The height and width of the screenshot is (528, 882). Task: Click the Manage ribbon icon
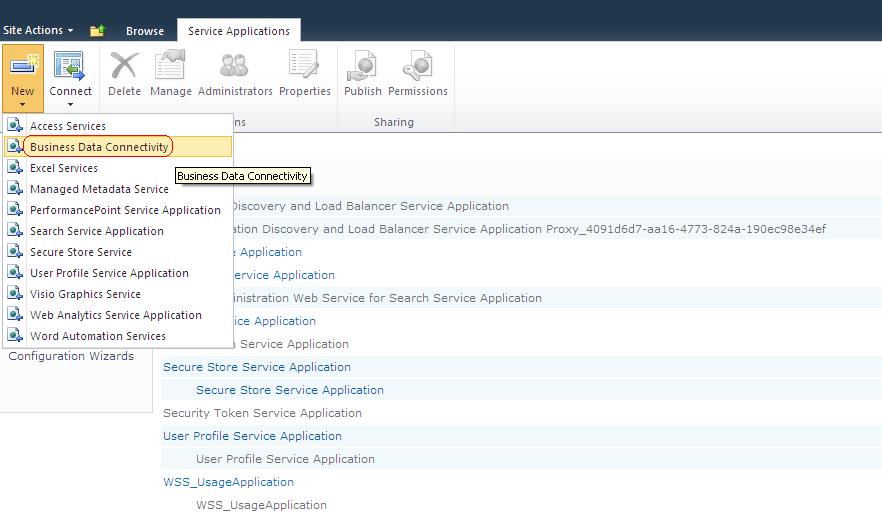click(170, 65)
